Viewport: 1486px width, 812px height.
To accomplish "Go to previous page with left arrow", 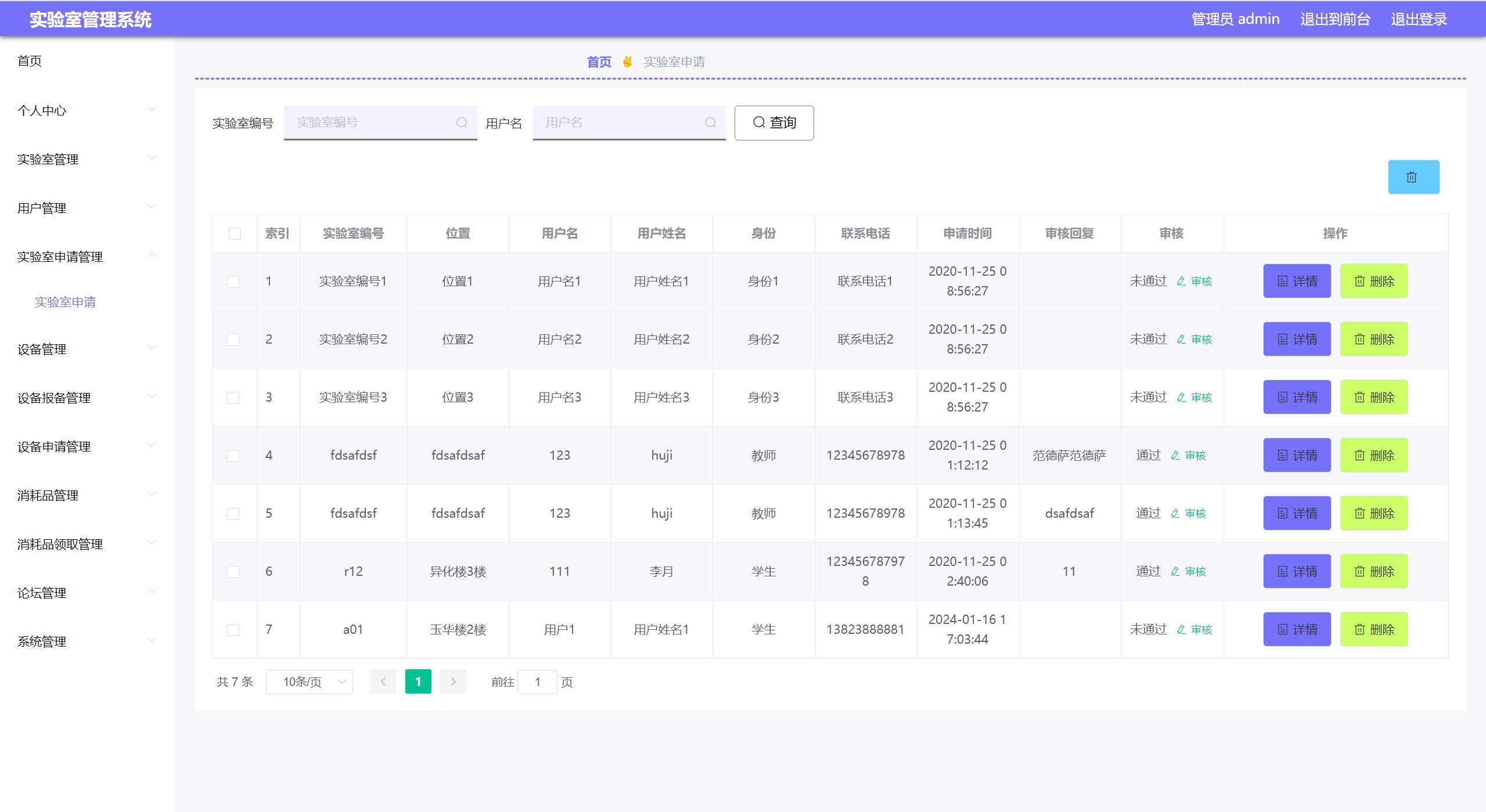I will (383, 681).
